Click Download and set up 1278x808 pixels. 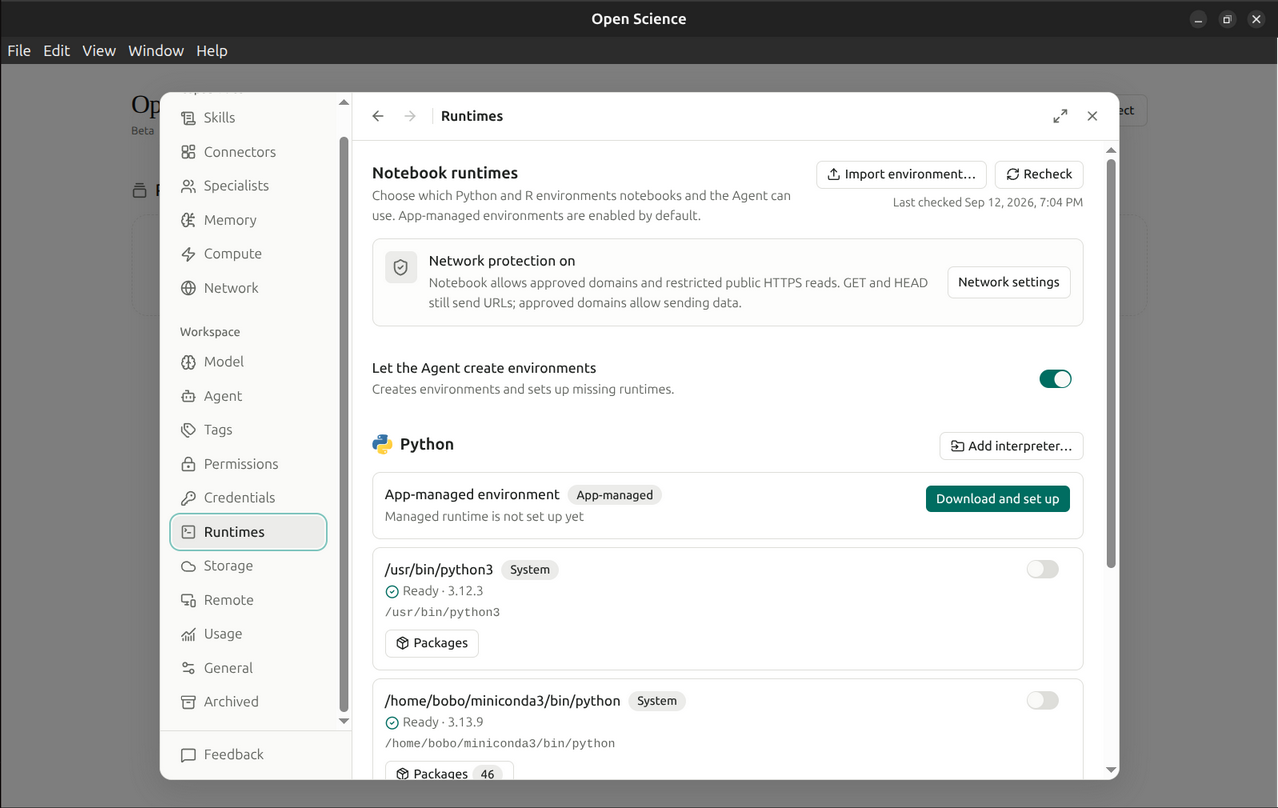click(x=997, y=499)
